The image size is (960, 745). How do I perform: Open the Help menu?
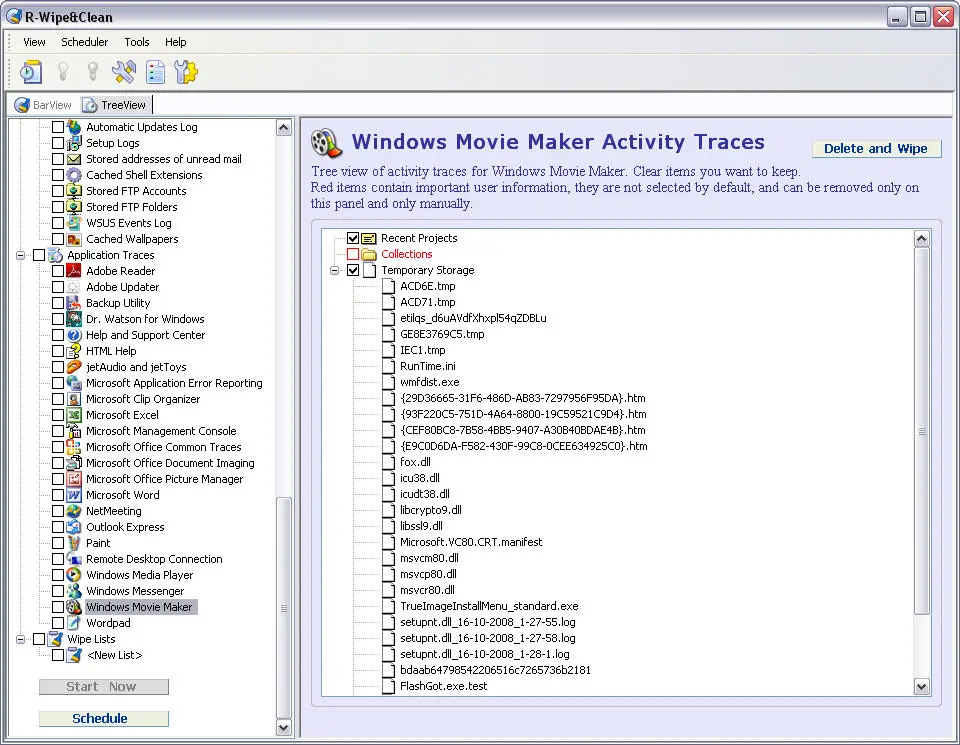coord(176,42)
